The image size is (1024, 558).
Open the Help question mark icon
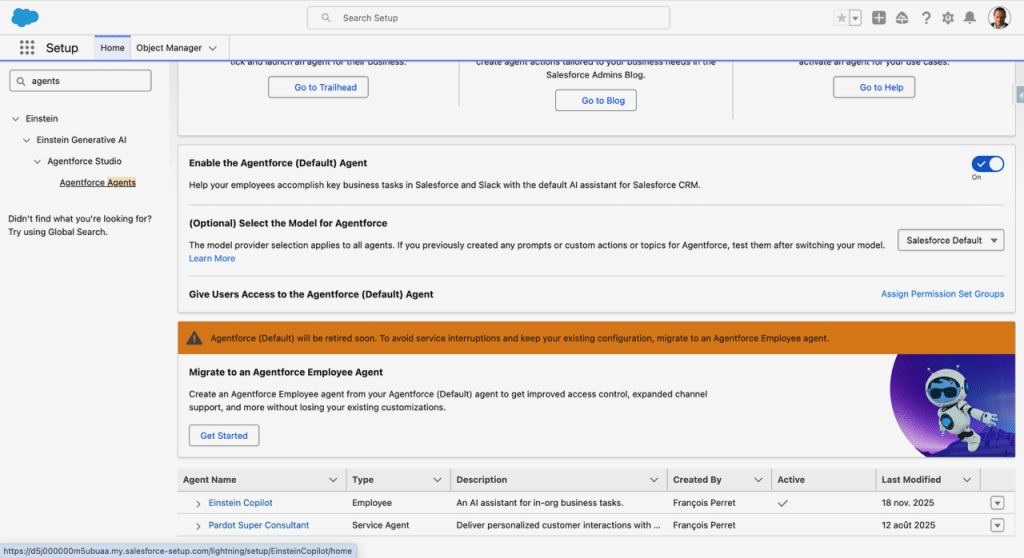[926, 18]
